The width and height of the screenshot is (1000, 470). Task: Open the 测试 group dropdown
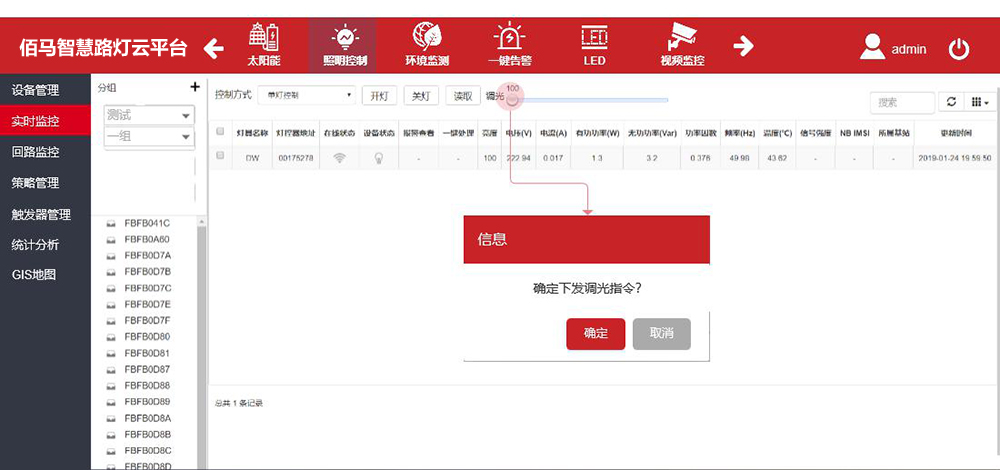pyautogui.click(x=149, y=115)
